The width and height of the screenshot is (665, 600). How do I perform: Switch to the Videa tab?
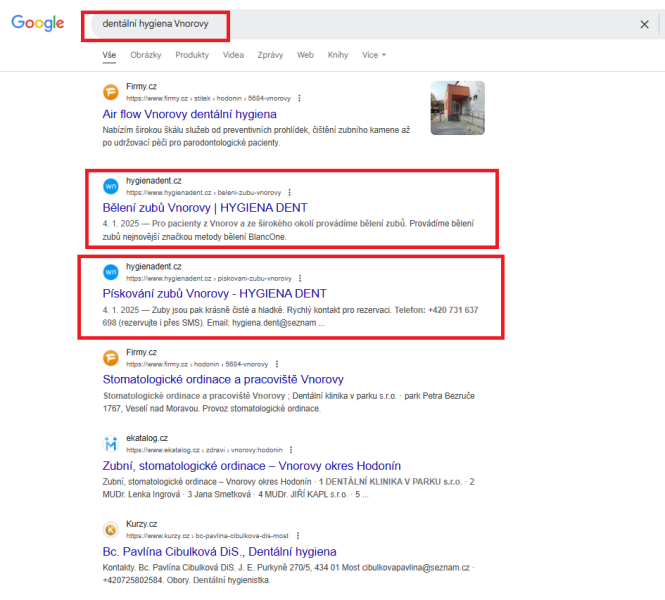[233, 55]
